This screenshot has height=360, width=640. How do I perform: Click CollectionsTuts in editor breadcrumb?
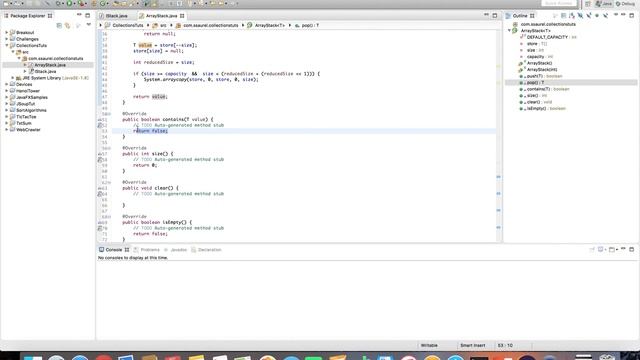click(124, 25)
